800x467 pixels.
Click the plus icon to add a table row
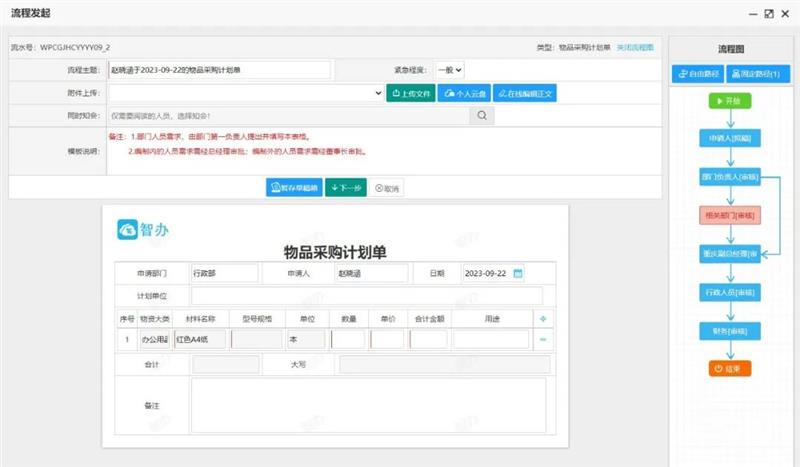(x=543, y=319)
